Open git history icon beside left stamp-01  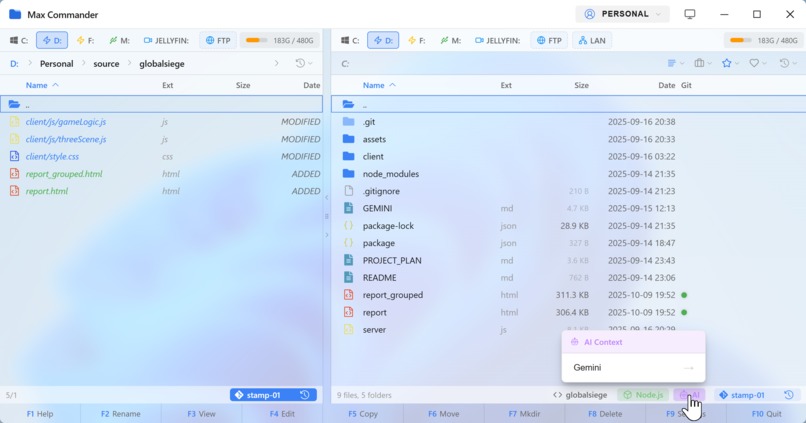pos(305,395)
